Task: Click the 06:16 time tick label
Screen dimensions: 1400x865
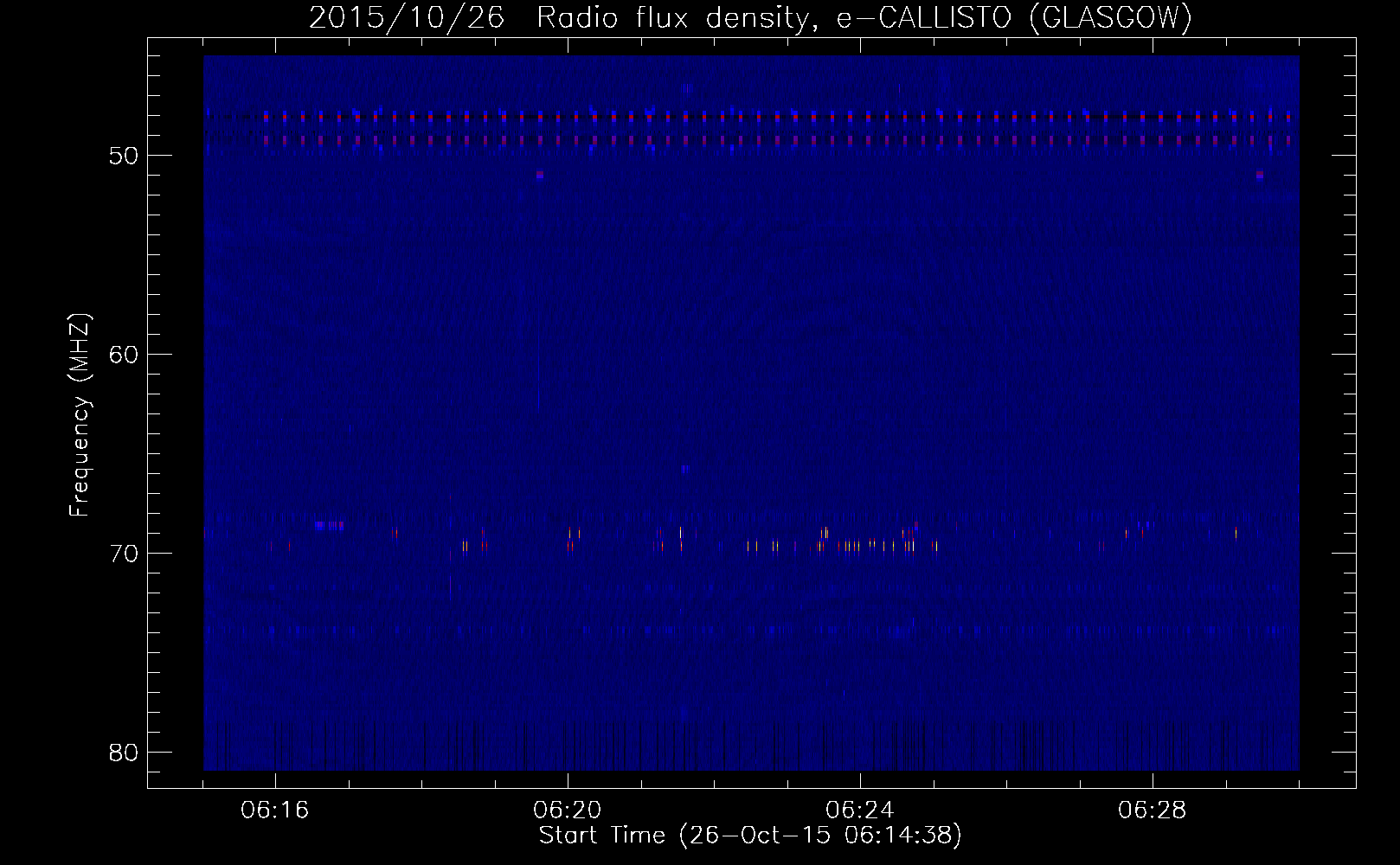Action: pos(275,811)
